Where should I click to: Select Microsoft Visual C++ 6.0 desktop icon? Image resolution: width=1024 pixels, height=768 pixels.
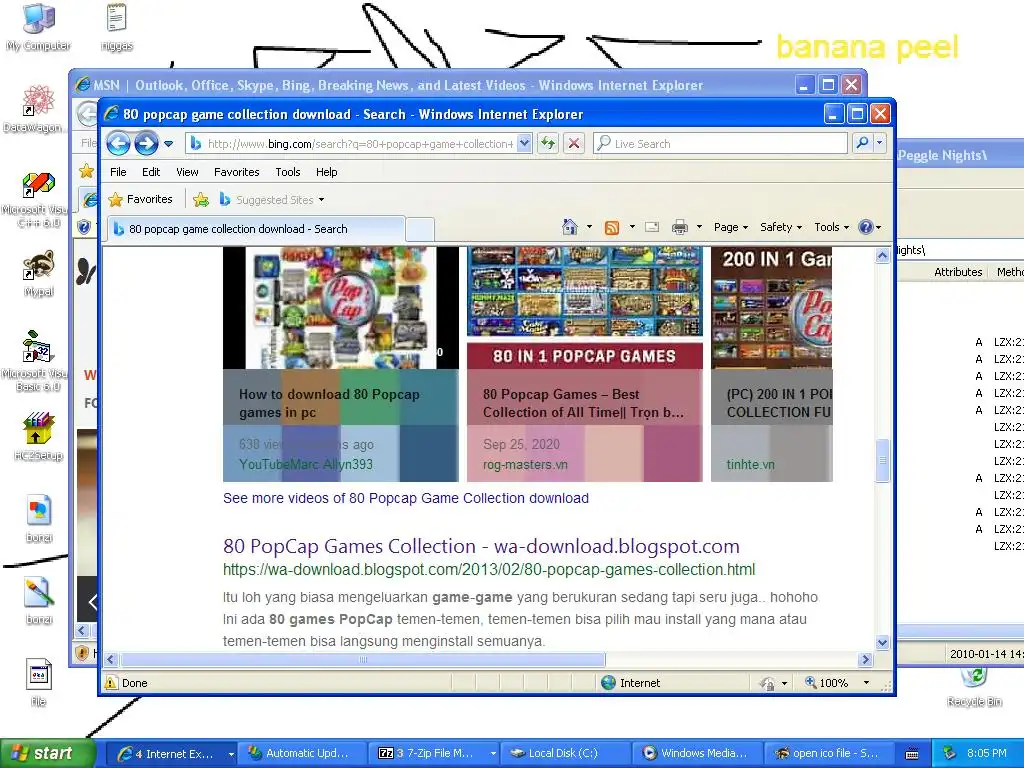tap(36, 200)
